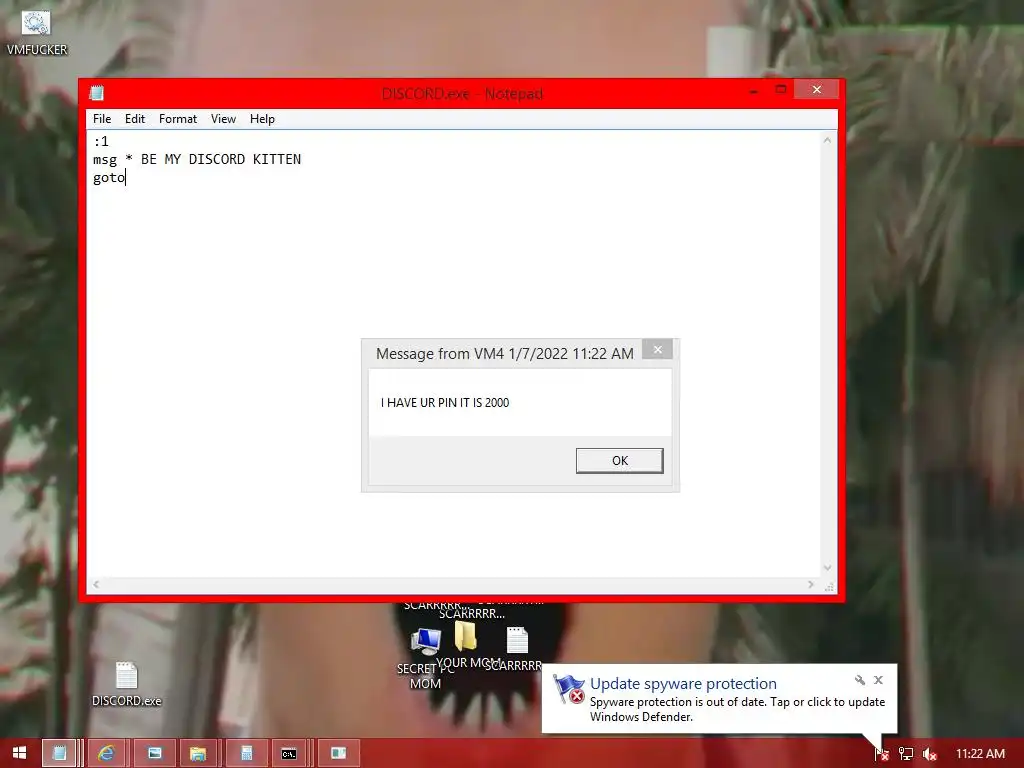Select the SCARRRRR text file icon

tap(517, 650)
